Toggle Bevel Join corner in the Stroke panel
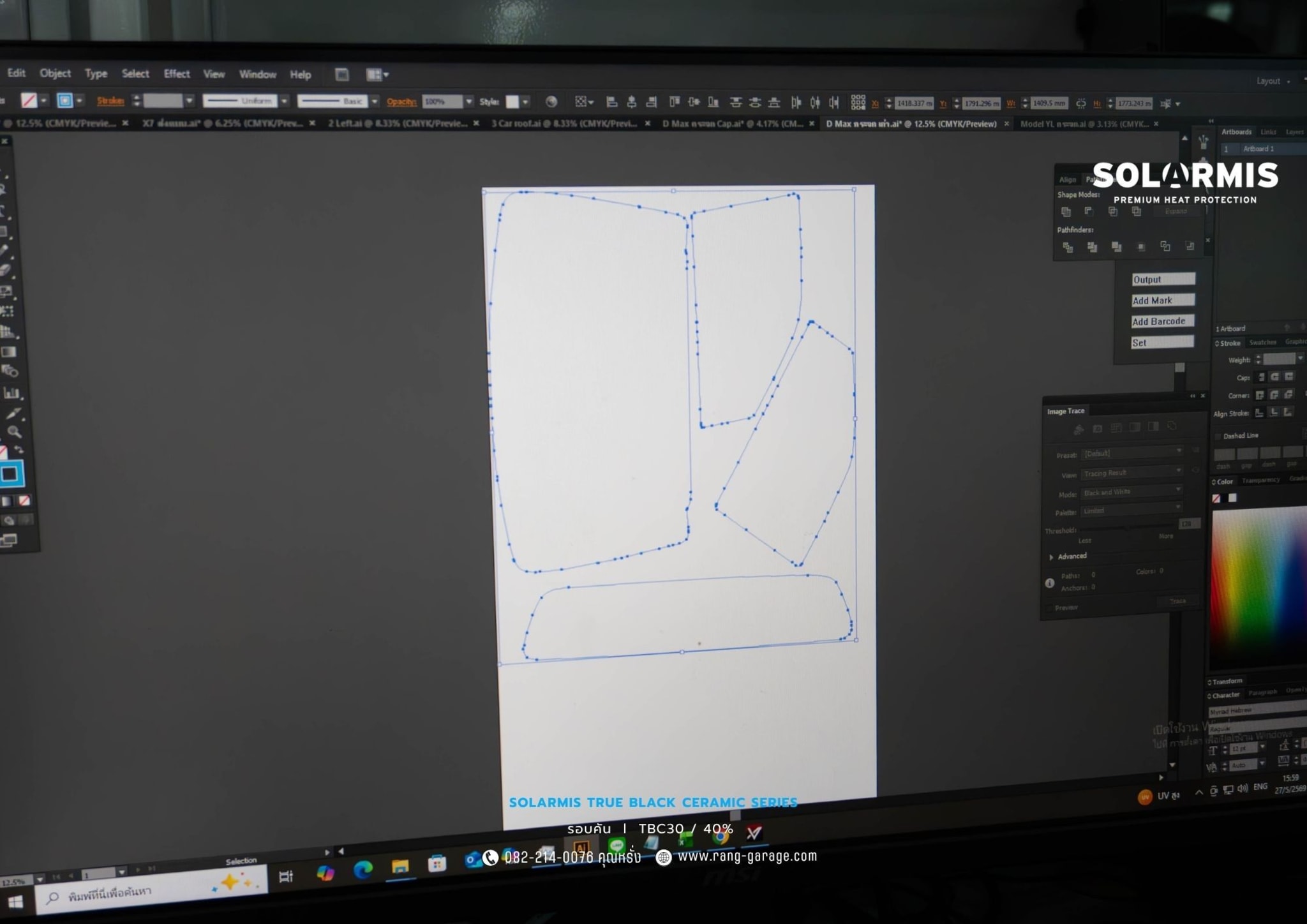 click(1288, 394)
